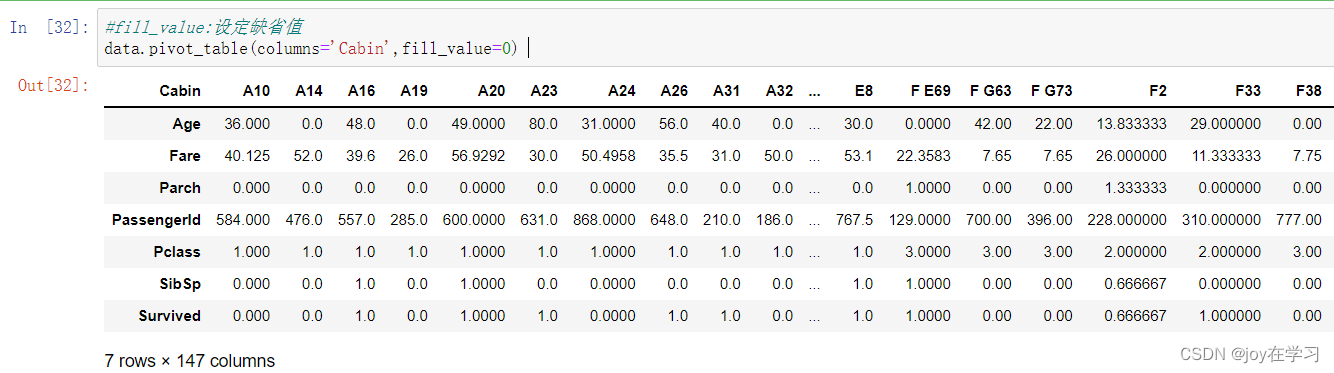Click the A23 column header

pos(544,91)
